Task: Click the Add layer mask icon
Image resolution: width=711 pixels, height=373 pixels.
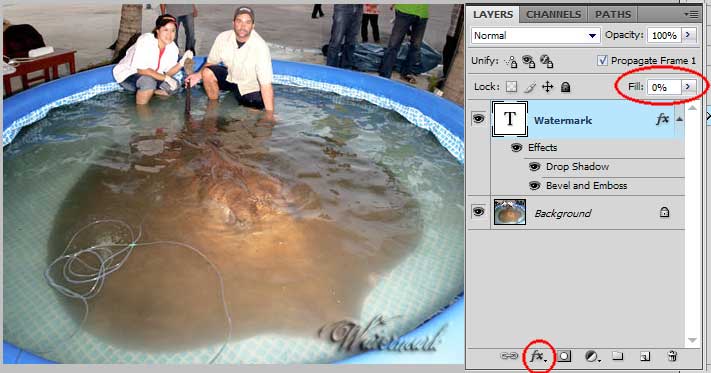Action: tap(564, 356)
